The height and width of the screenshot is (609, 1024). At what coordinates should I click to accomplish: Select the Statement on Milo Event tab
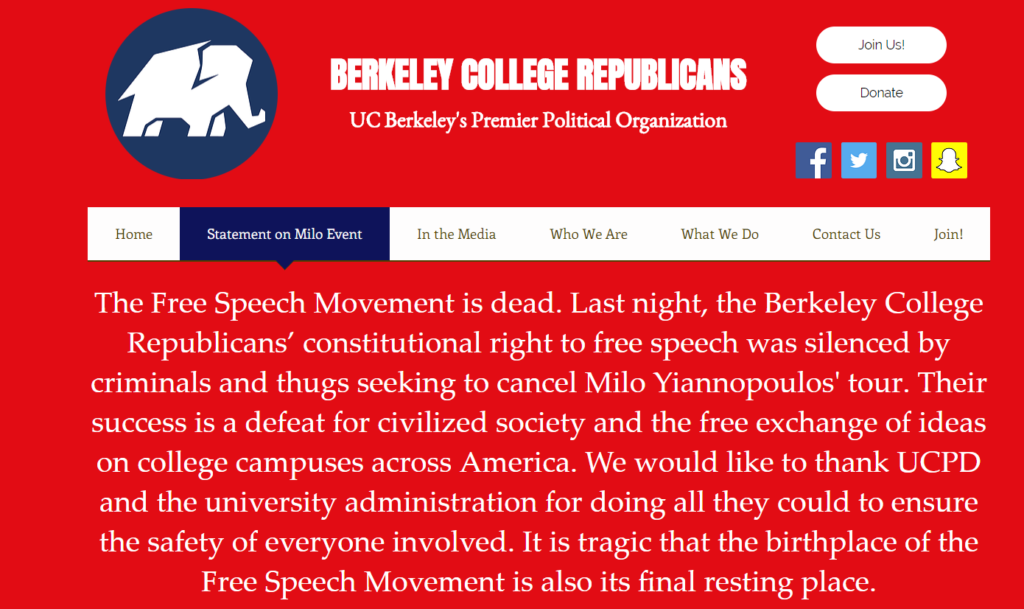click(284, 234)
